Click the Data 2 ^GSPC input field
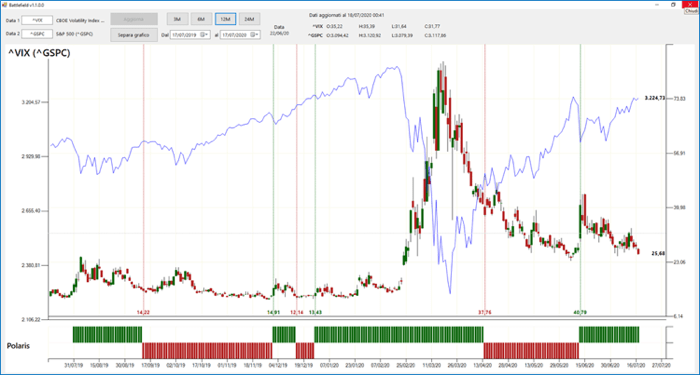 point(37,33)
